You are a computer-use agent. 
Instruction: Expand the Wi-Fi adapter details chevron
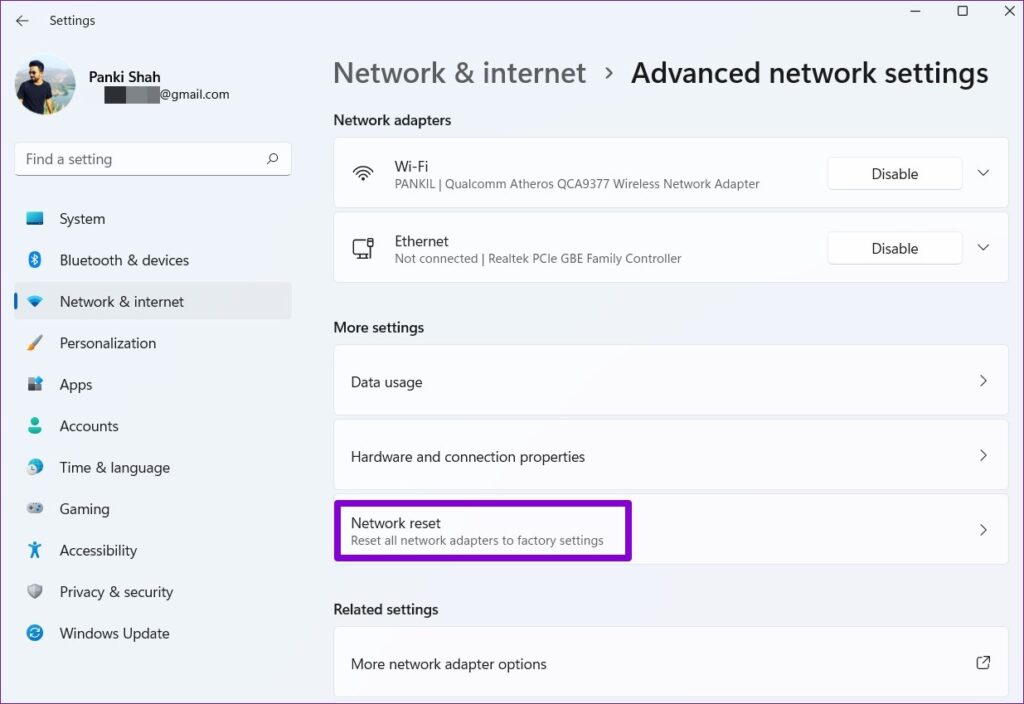tap(983, 173)
